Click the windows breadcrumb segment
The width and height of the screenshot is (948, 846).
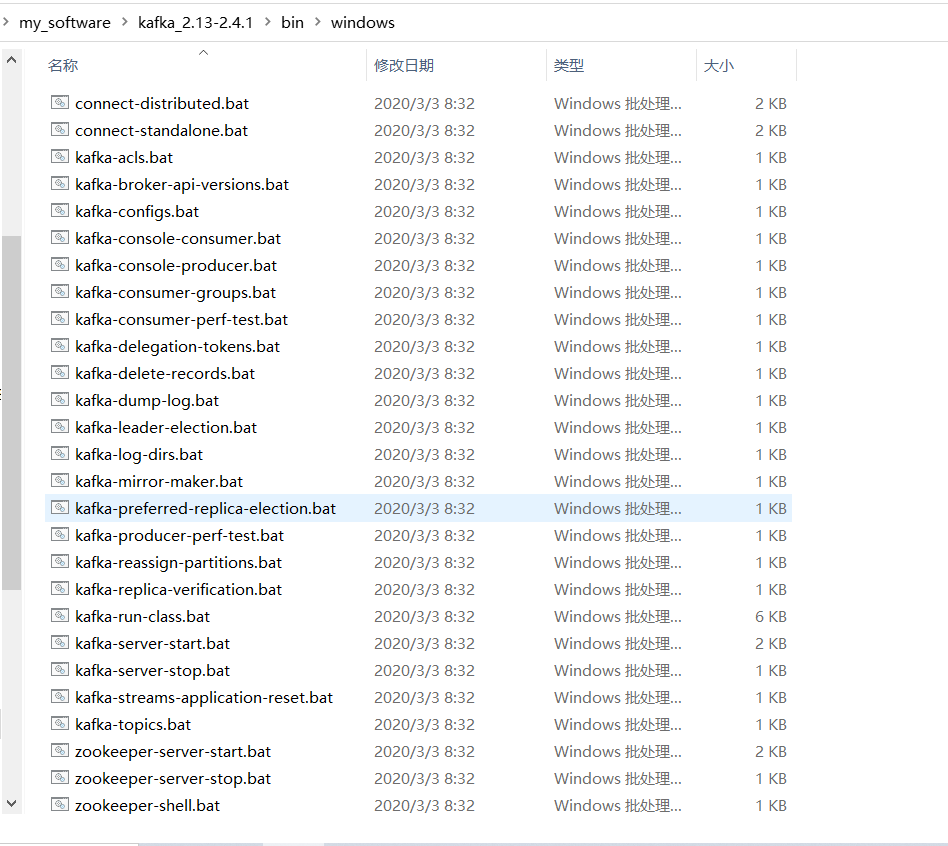pyautogui.click(x=363, y=22)
